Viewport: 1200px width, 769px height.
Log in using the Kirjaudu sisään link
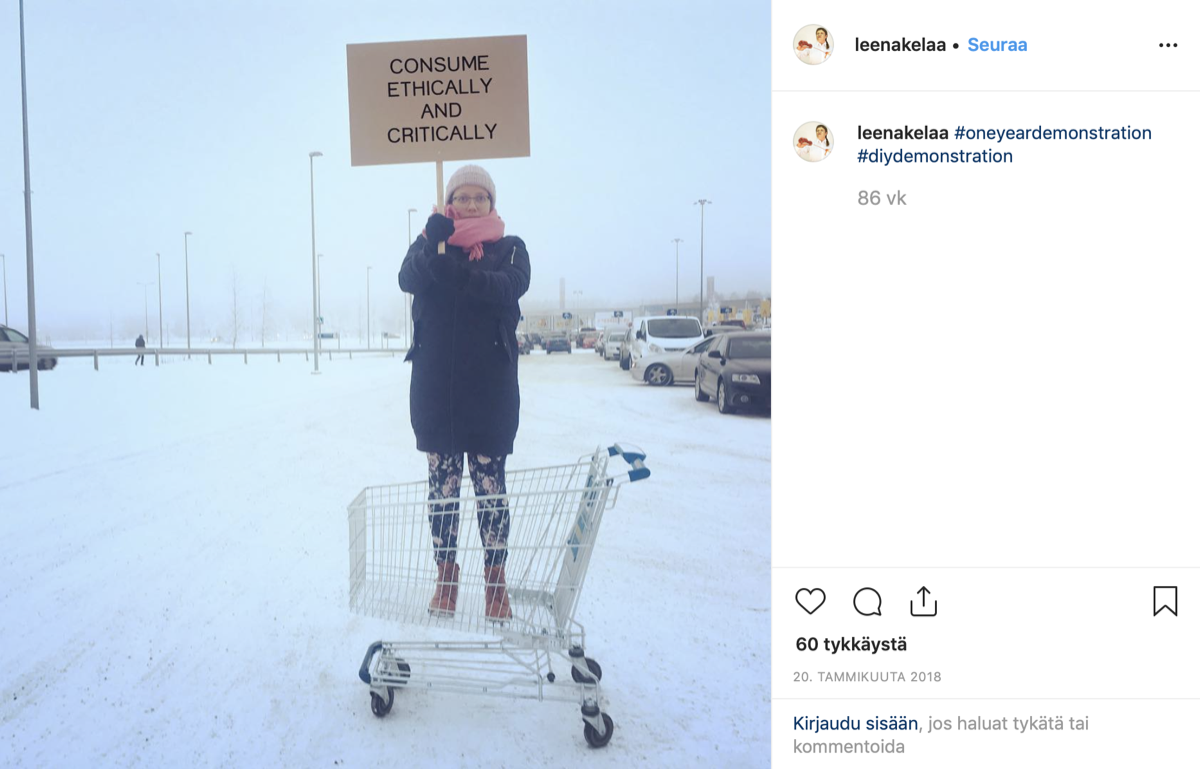[x=856, y=723]
